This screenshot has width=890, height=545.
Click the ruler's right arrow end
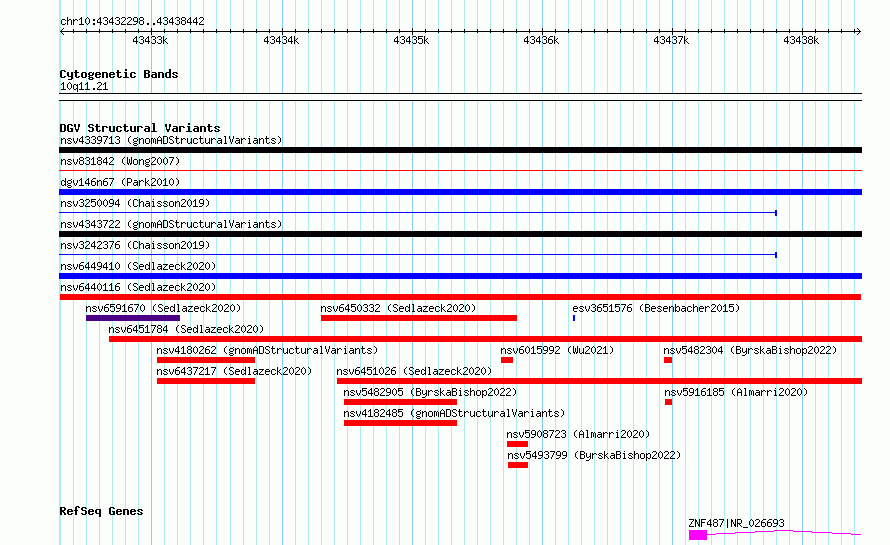coord(859,32)
